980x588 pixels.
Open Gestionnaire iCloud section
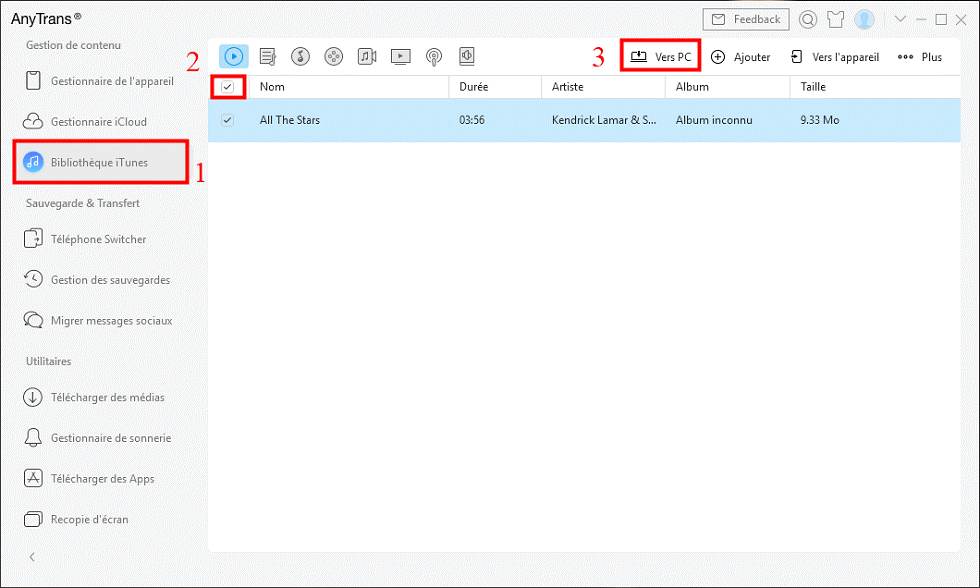click(100, 122)
